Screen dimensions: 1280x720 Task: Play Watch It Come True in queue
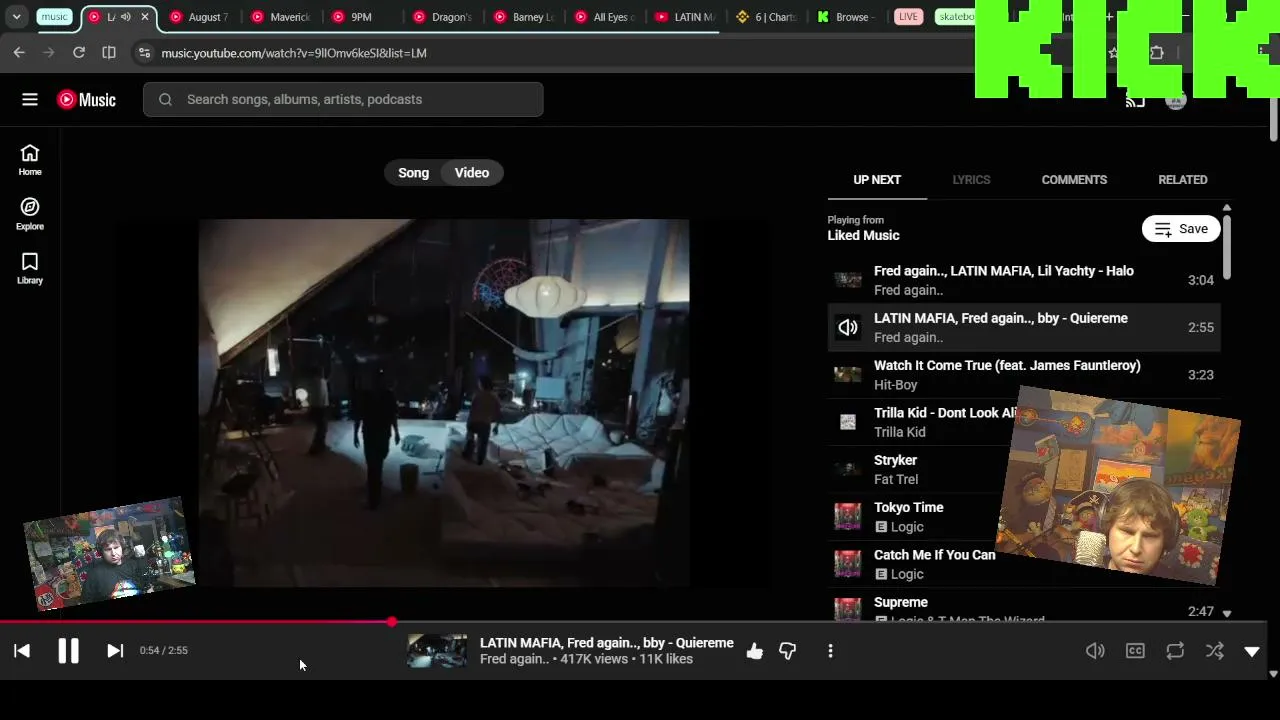coord(1024,375)
